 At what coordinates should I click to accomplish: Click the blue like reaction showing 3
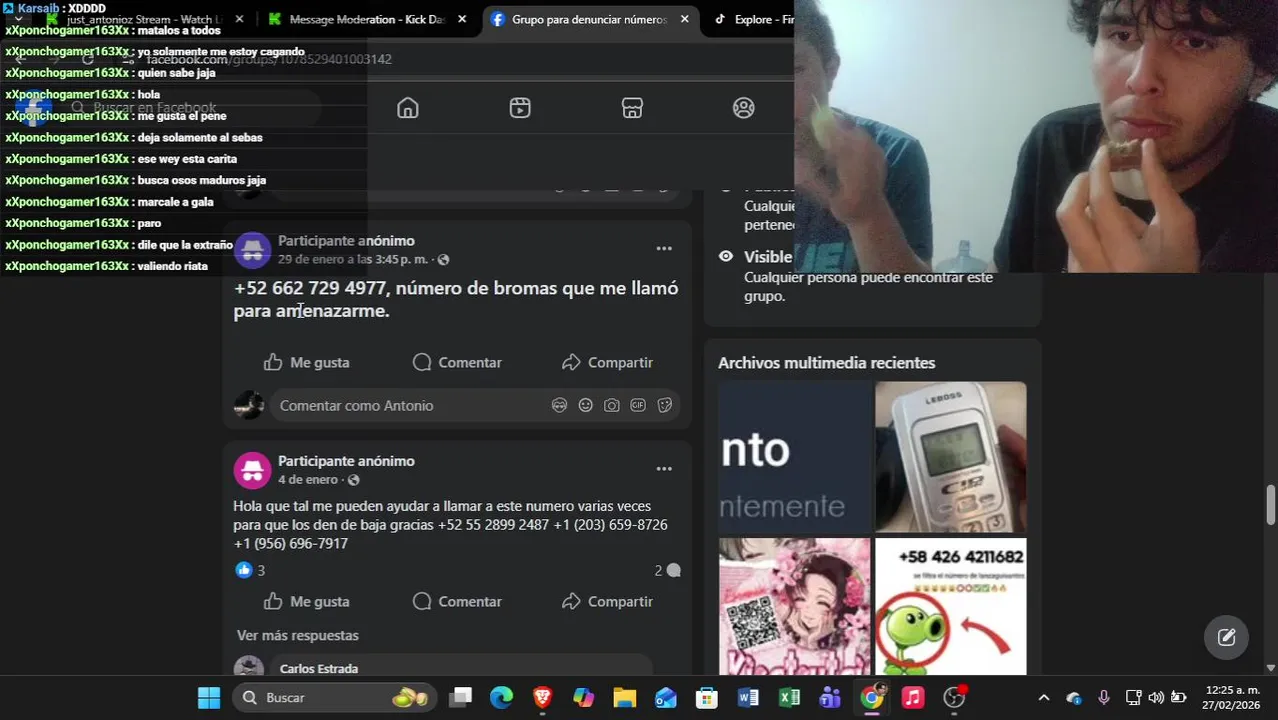[244, 570]
